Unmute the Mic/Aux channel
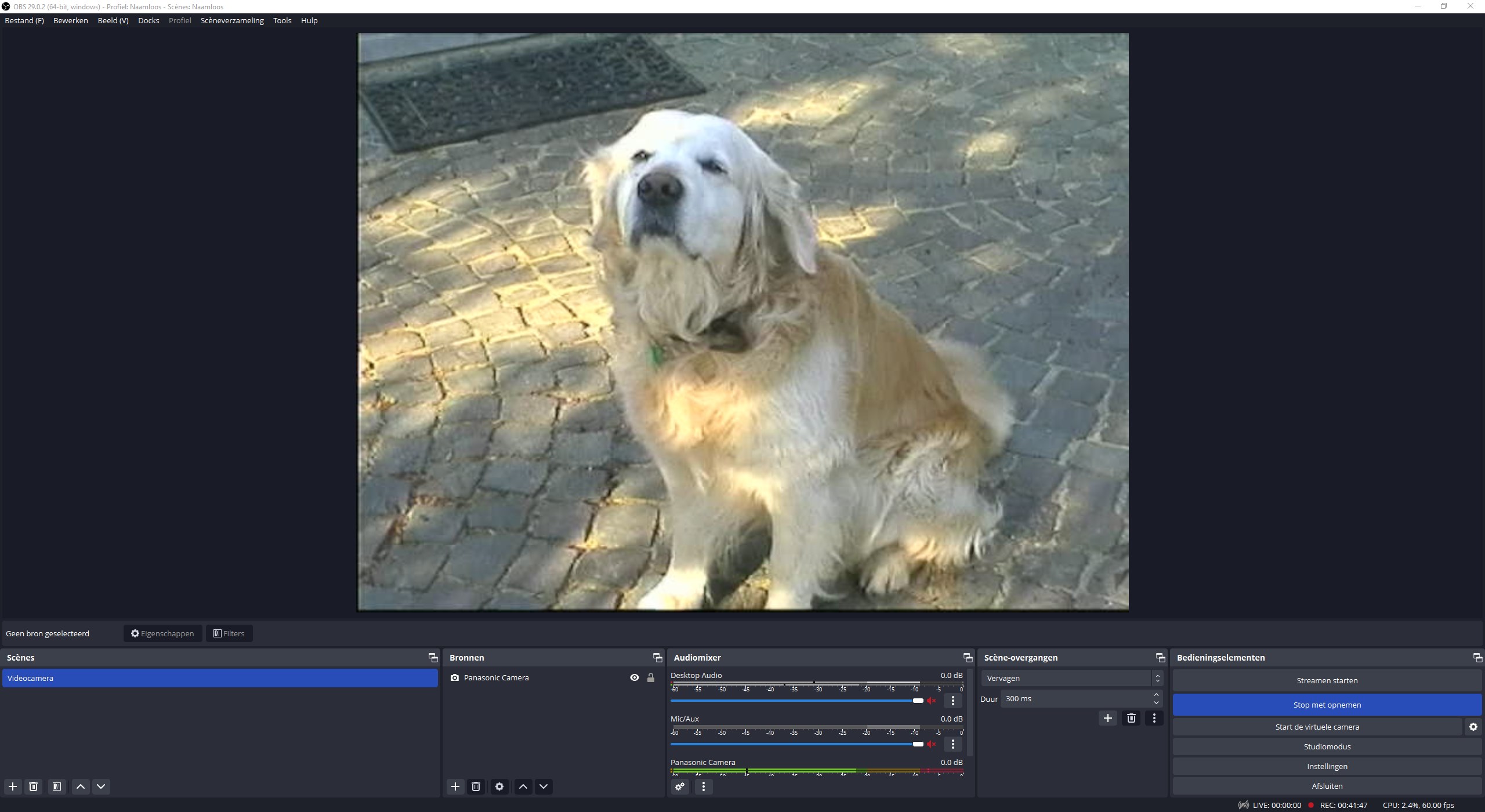Viewport: 1485px width, 812px height. click(x=932, y=744)
